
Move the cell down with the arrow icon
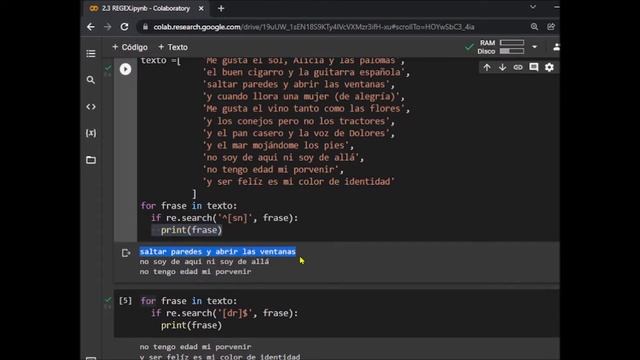click(x=502, y=67)
